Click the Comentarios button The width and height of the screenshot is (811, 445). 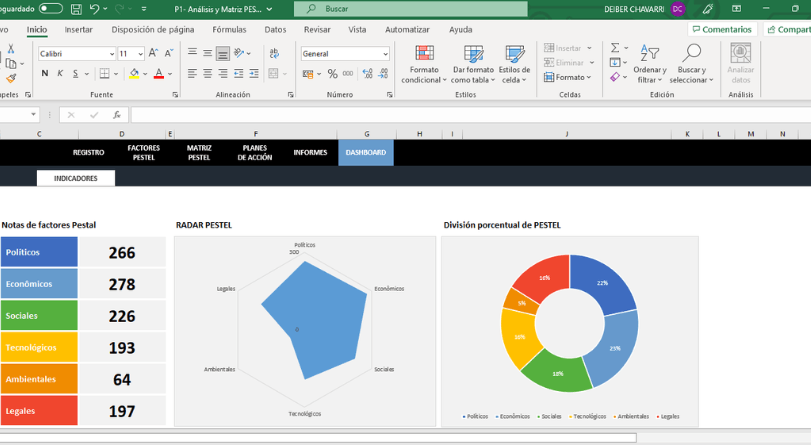tap(722, 29)
